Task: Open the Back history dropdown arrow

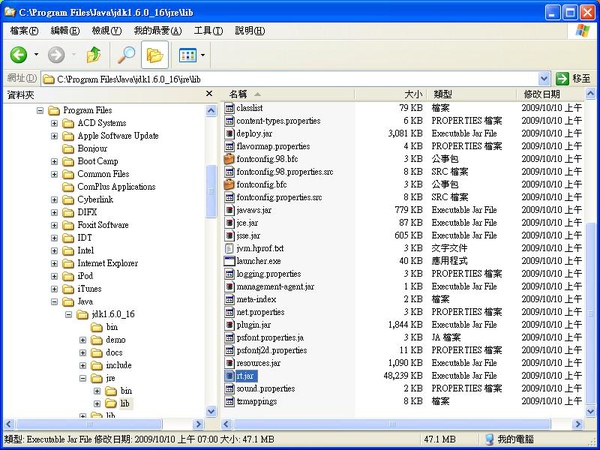Action: [x=36, y=55]
